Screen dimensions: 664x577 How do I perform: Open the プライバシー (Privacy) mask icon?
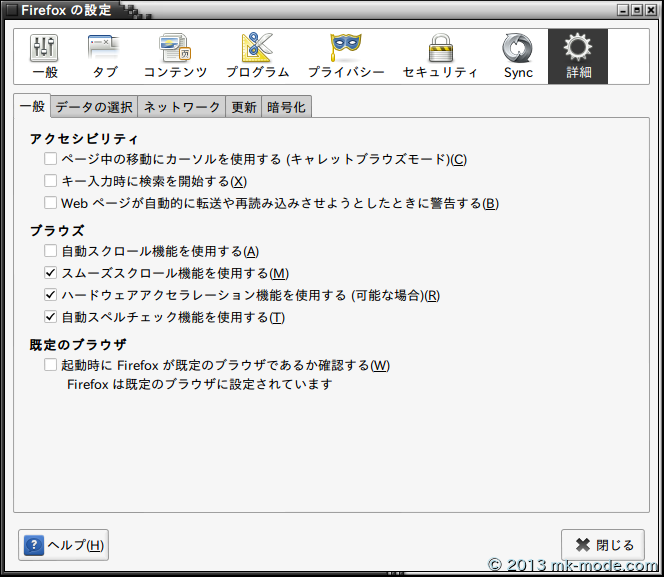(345, 56)
